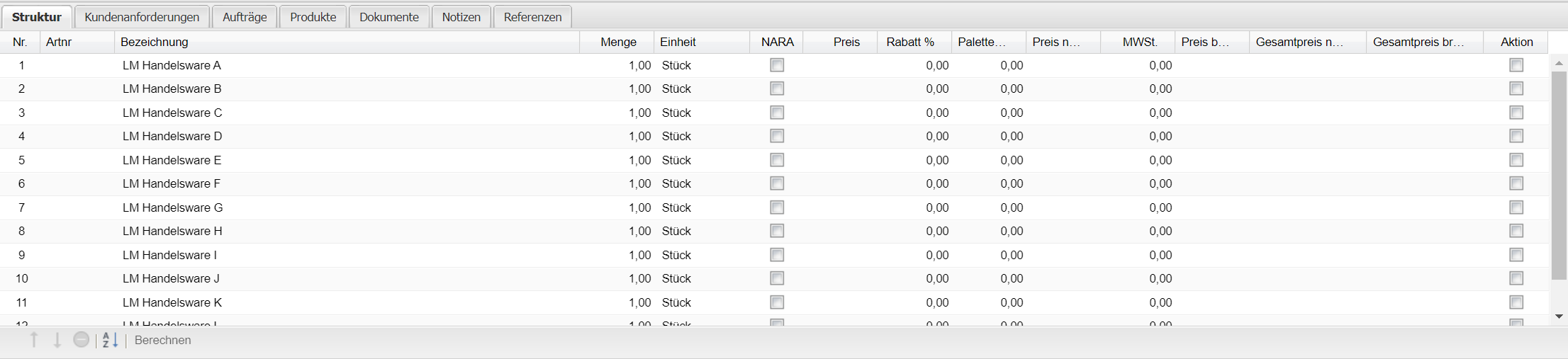
Task: Click the Berechnen button
Action: (x=162, y=340)
